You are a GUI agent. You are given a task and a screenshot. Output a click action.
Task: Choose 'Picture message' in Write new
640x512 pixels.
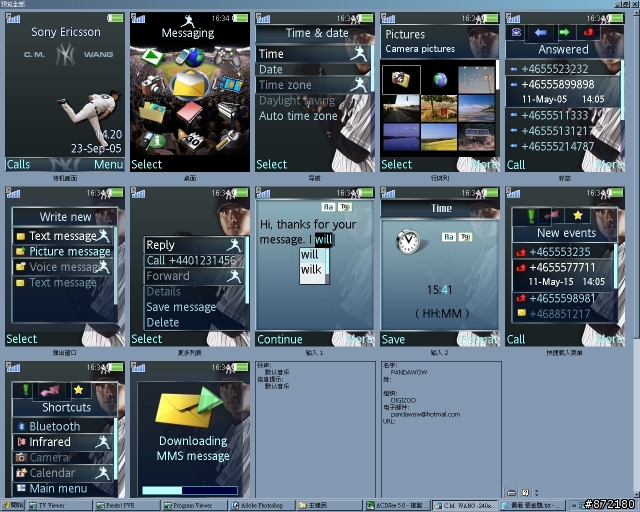click(62, 252)
